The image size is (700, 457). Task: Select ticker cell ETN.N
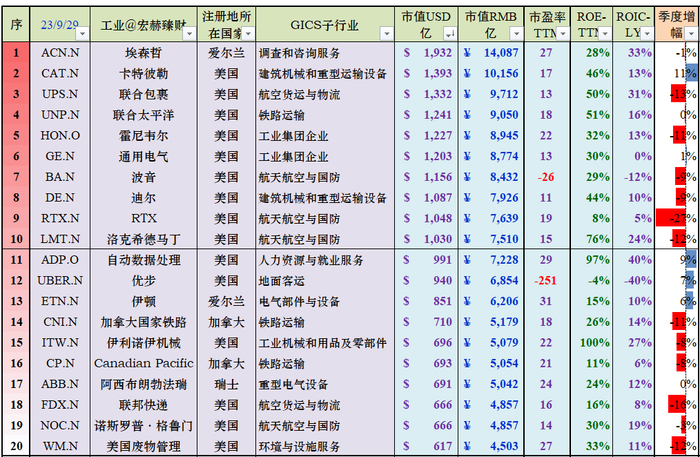(60, 301)
